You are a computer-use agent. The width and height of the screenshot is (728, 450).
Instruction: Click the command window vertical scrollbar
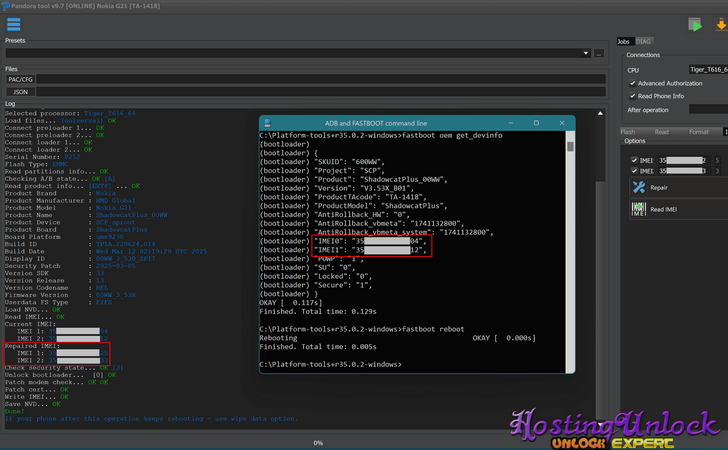tap(570, 250)
